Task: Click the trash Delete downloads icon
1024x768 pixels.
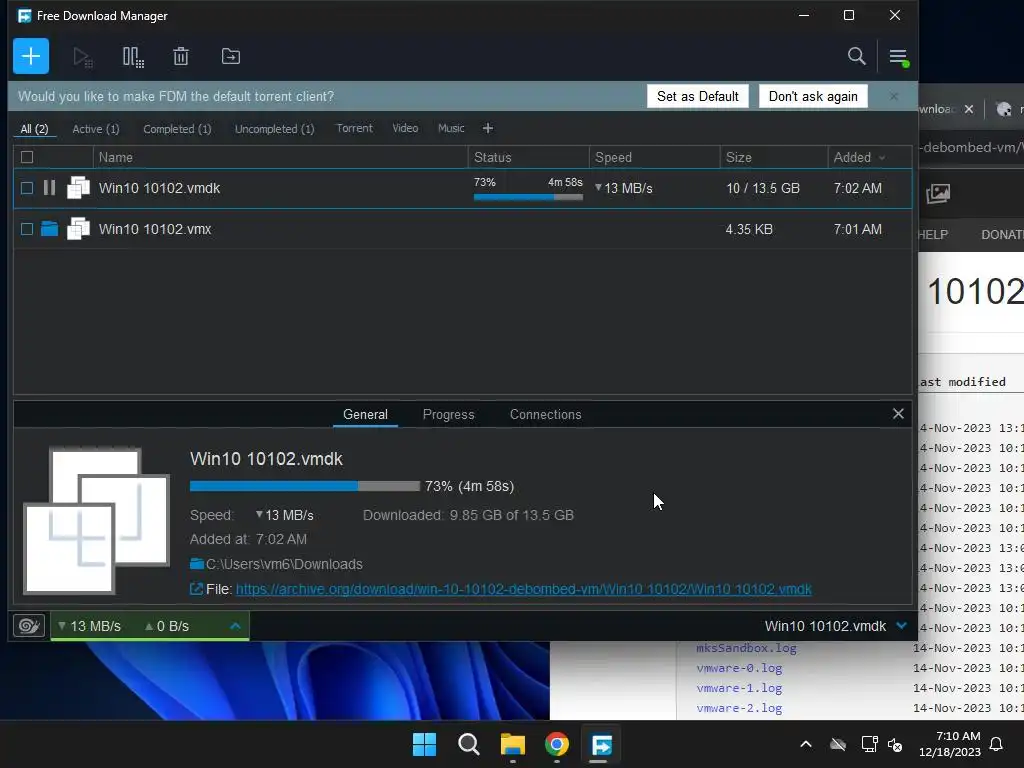Action: (181, 57)
